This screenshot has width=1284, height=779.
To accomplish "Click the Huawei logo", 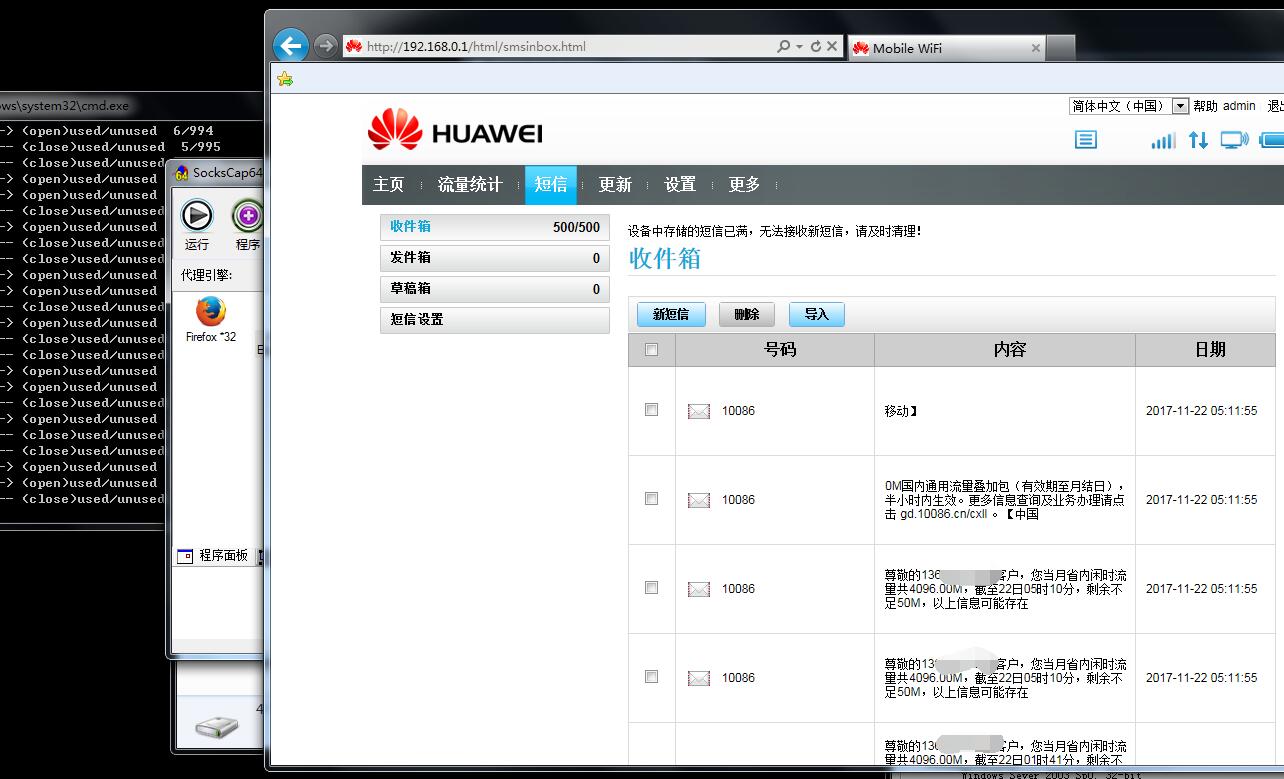I will point(455,130).
